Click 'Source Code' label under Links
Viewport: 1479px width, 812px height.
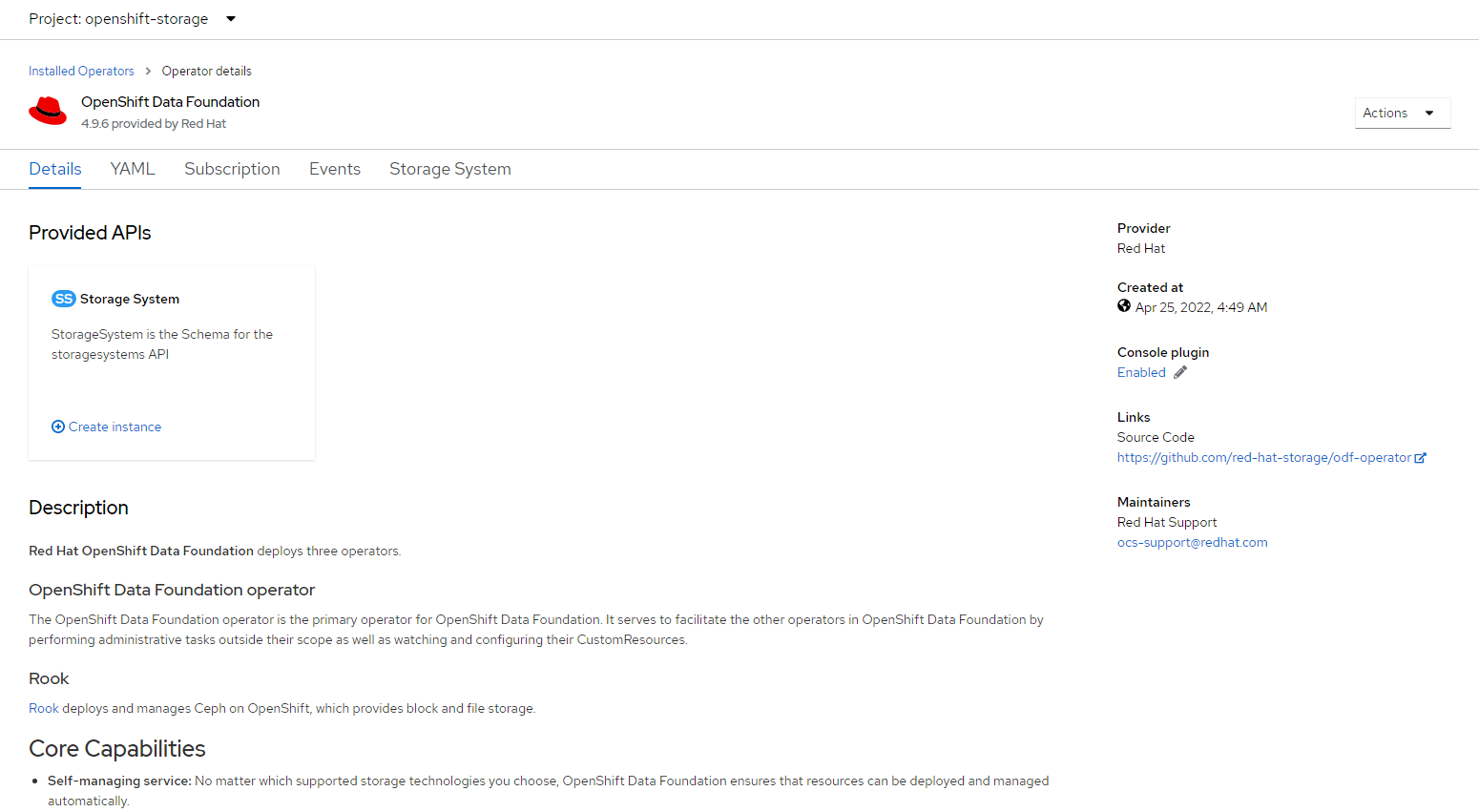[x=1156, y=437]
